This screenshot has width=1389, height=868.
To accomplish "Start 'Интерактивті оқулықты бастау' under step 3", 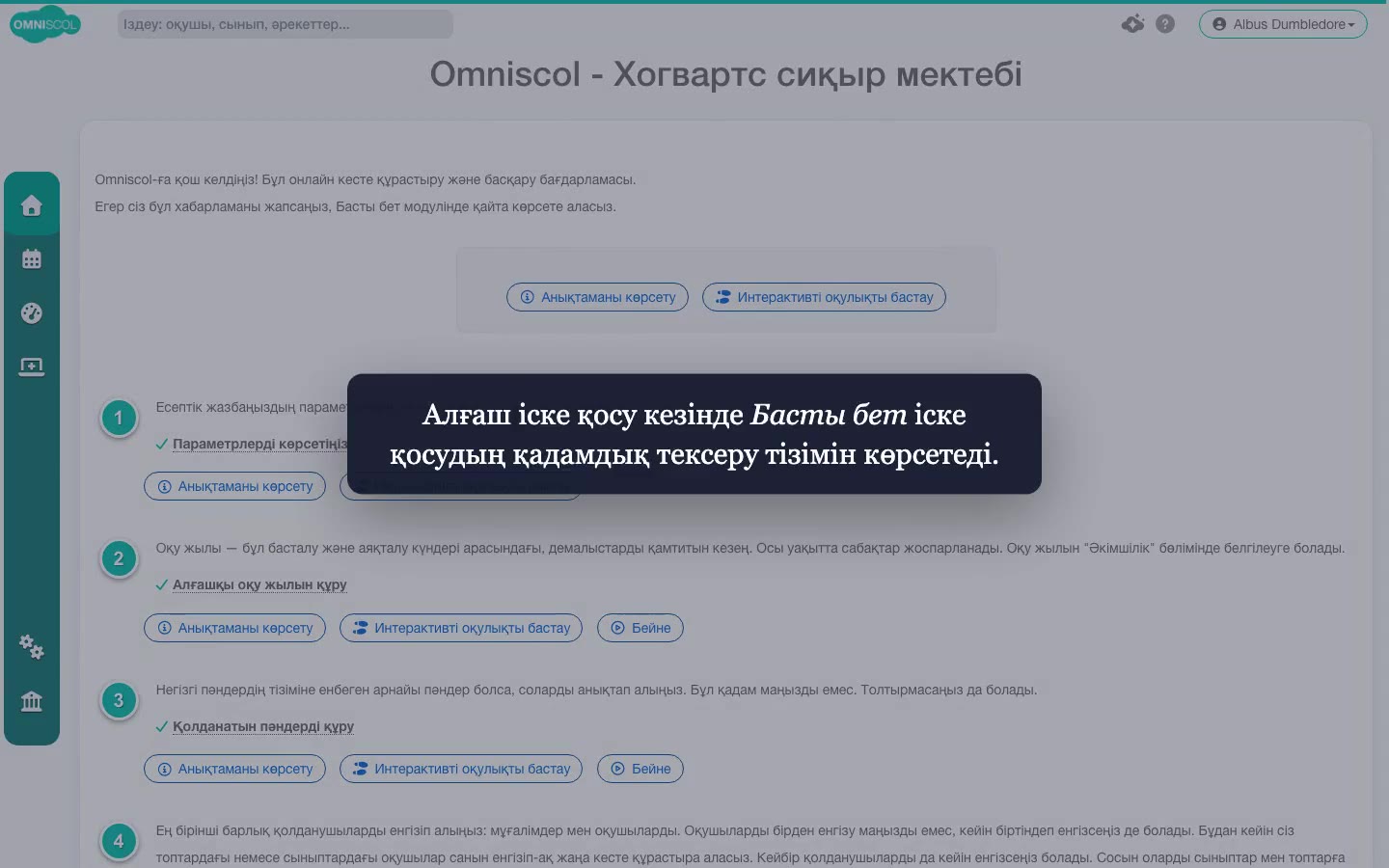I will 461,769.
